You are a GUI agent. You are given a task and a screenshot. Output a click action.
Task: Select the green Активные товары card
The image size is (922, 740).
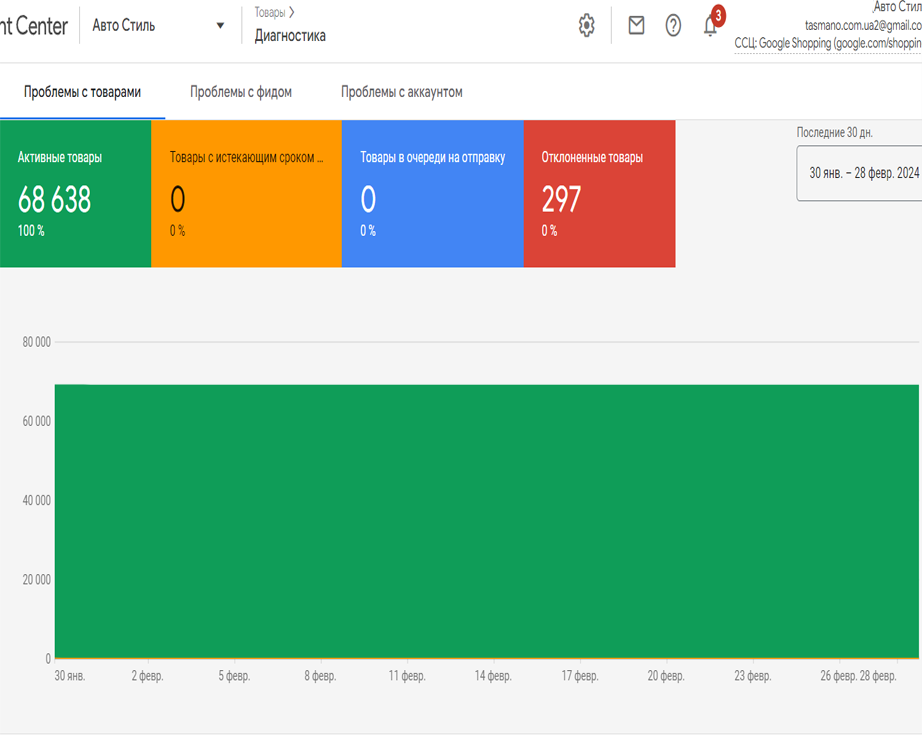click(x=75, y=194)
